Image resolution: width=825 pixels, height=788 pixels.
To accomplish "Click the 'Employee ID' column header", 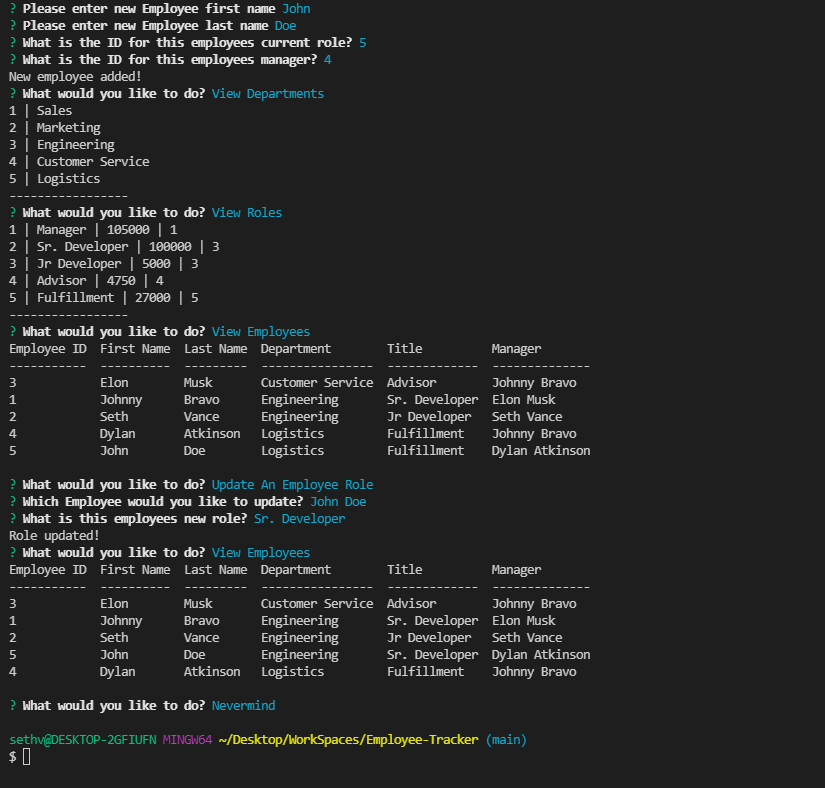I will (47, 348).
